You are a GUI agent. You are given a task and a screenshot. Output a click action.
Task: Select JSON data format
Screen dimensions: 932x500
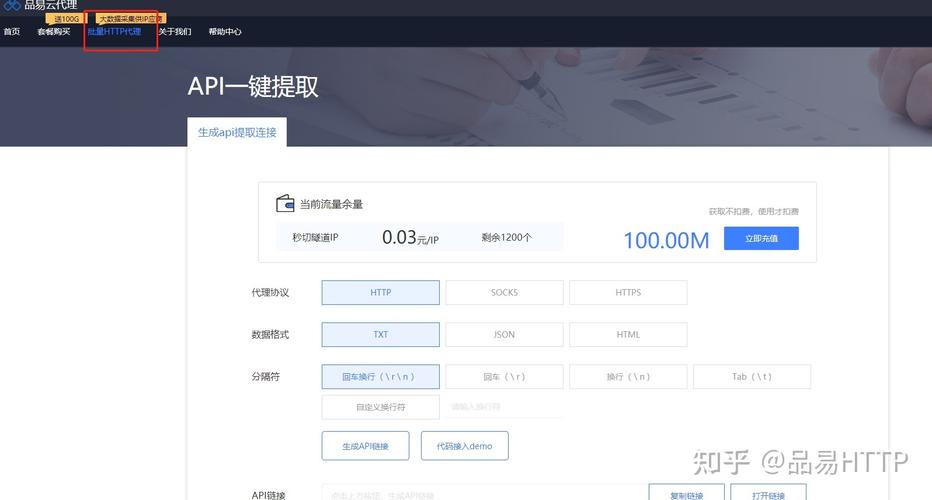point(505,335)
